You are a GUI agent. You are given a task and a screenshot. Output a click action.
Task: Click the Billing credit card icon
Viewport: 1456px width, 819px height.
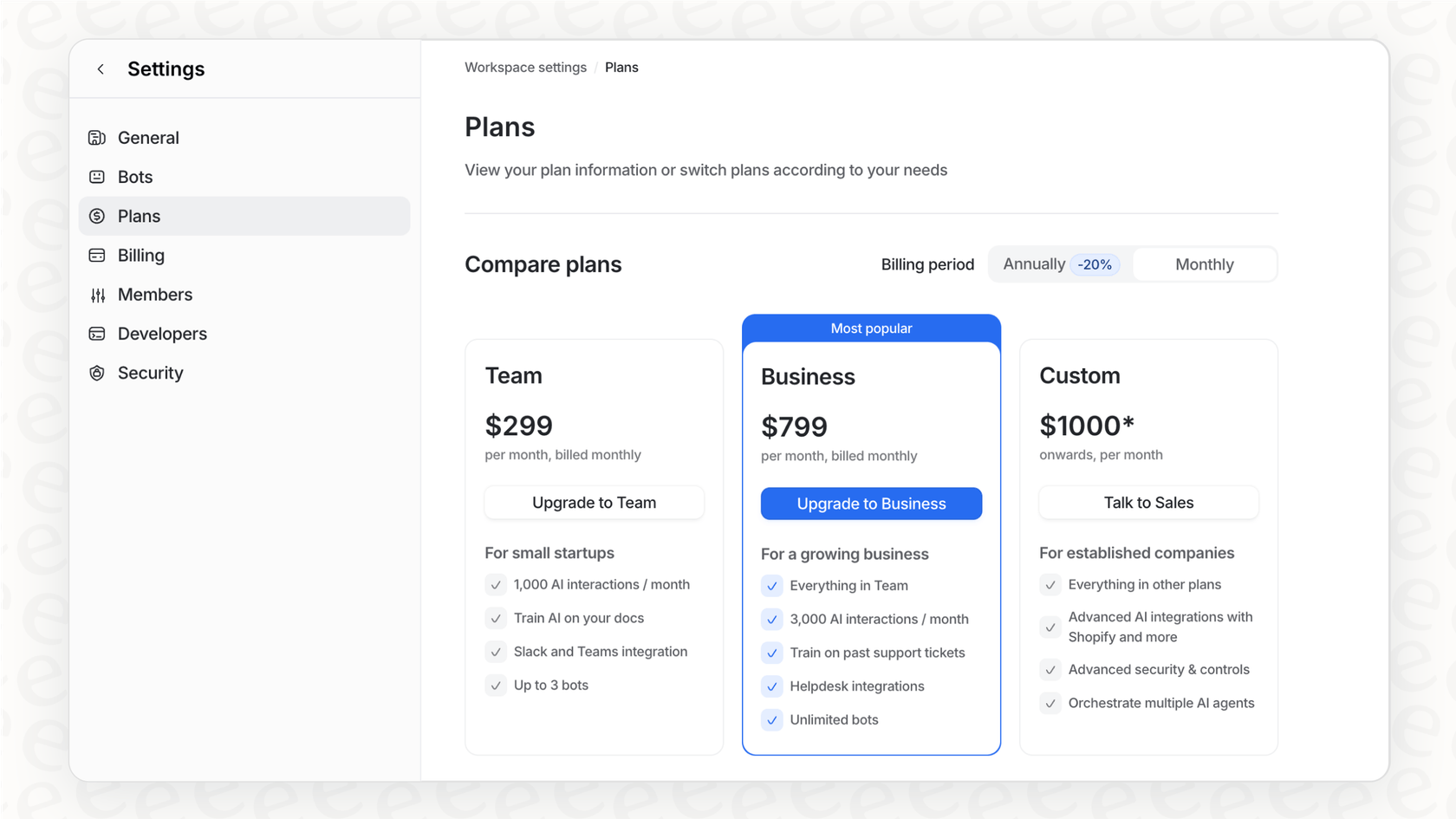click(x=97, y=255)
